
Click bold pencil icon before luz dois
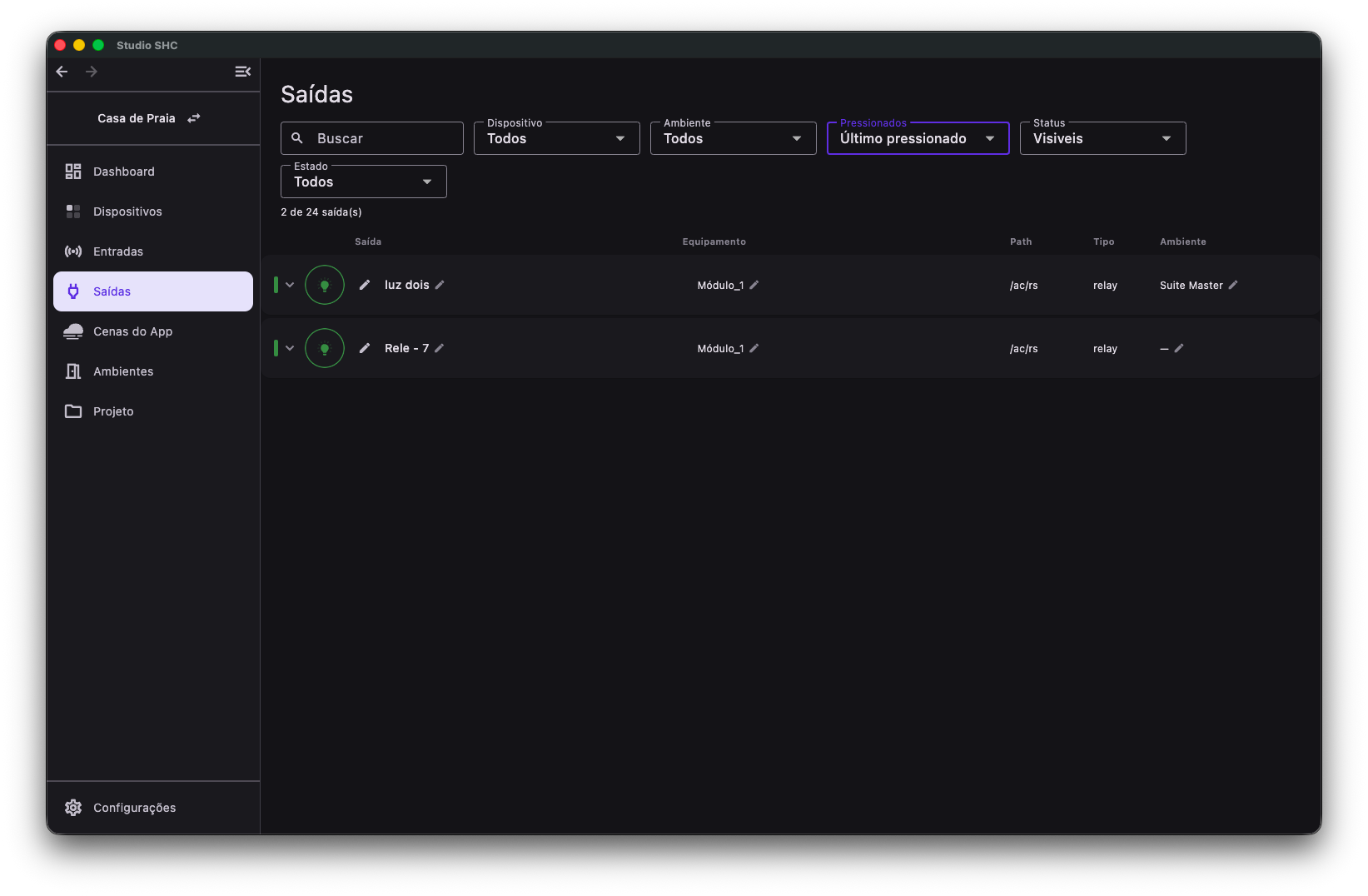click(365, 285)
